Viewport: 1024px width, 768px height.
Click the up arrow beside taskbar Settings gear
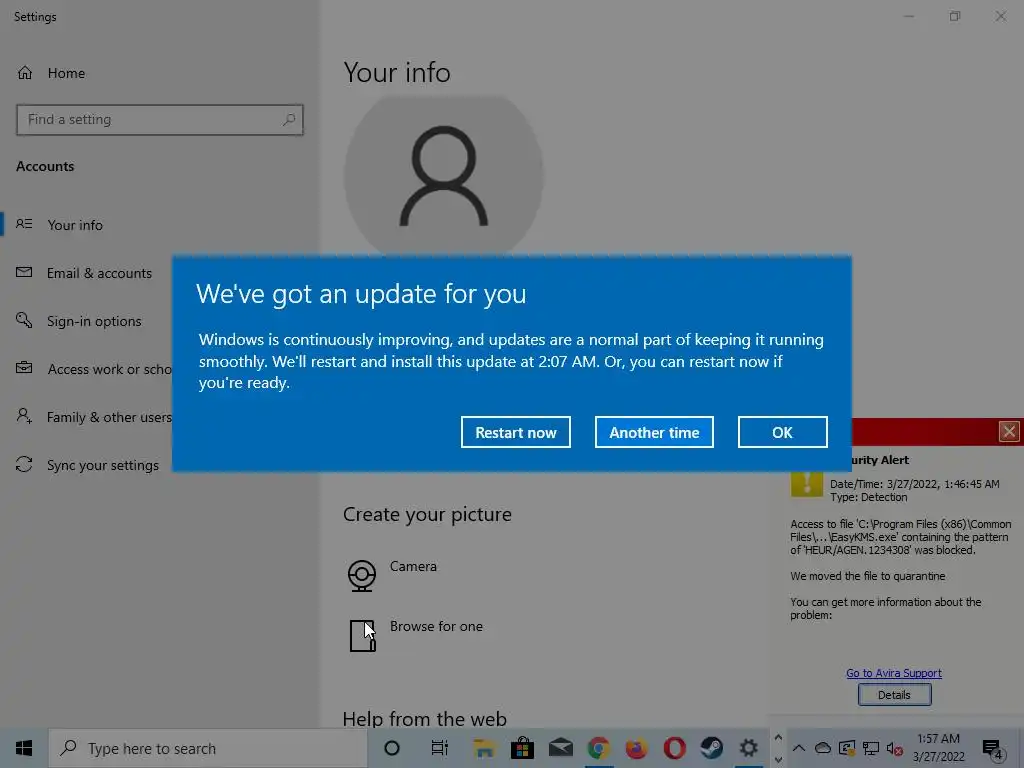click(x=778, y=737)
